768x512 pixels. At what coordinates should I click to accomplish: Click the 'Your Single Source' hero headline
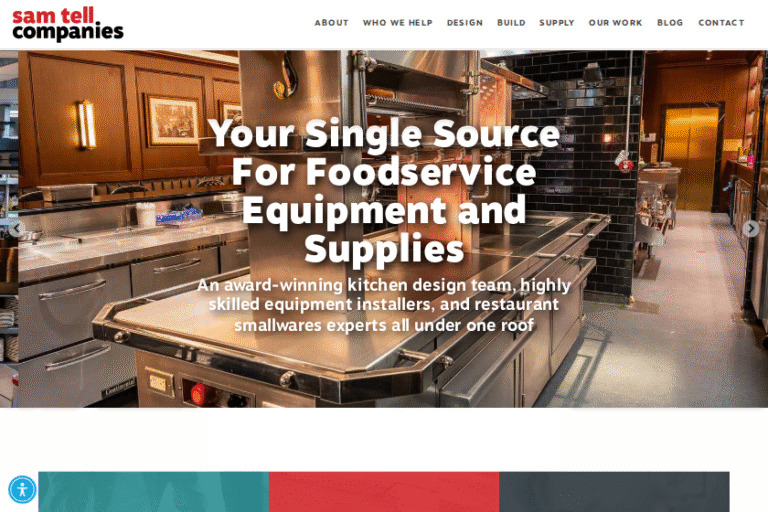384,191
